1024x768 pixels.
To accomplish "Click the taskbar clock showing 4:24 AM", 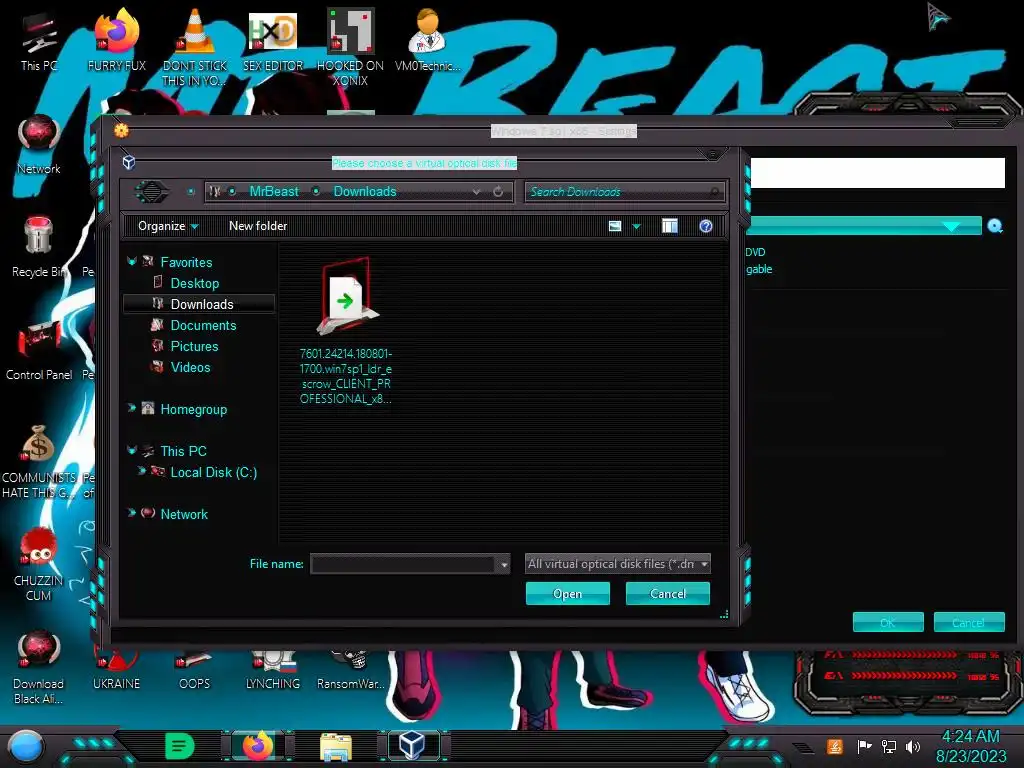I will (x=970, y=746).
